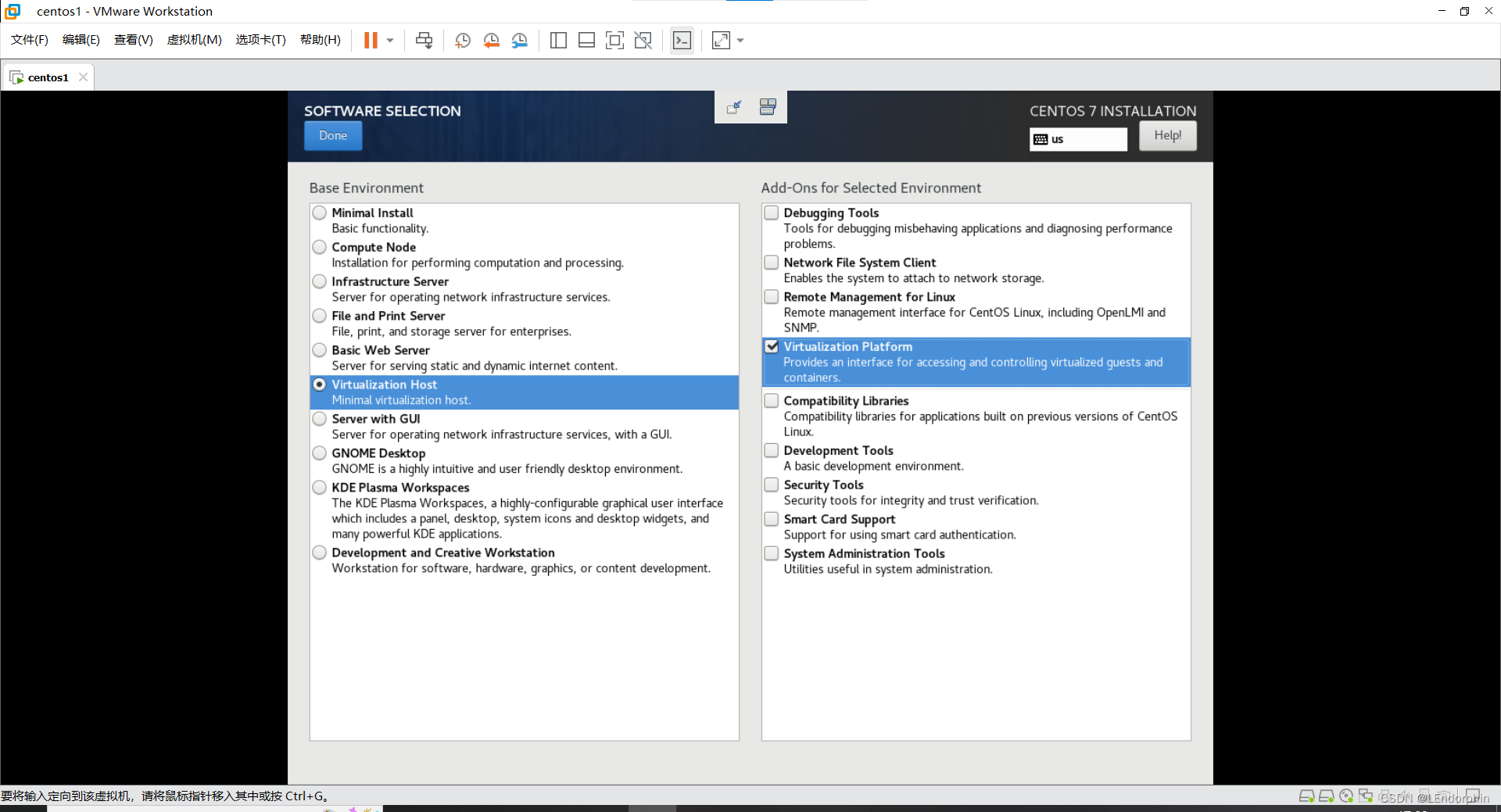Image resolution: width=1501 pixels, height=812 pixels.
Task: Click the 'A basic development environment.' text
Action: (874, 466)
